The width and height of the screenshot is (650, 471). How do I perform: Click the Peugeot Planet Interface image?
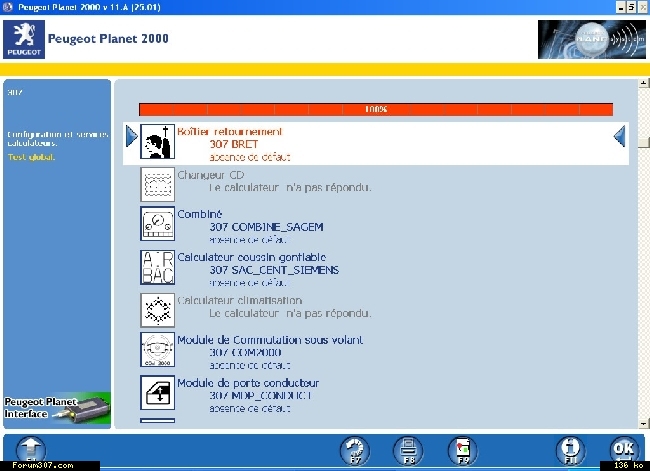pos(57,408)
